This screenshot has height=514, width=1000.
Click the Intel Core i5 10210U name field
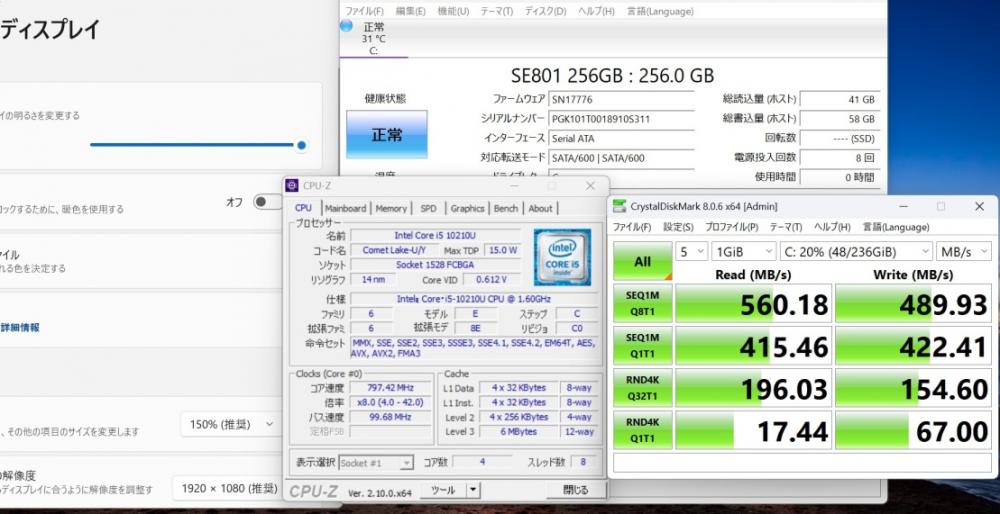[x=435, y=235]
